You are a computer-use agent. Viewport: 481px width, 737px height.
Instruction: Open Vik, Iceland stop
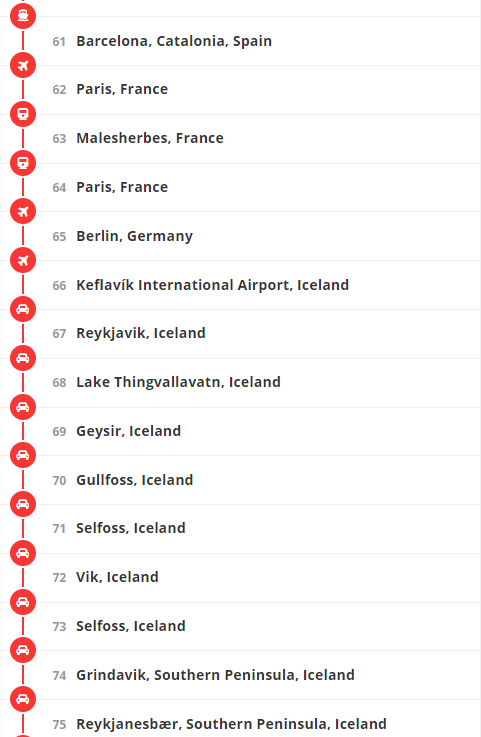(x=117, y=577)
